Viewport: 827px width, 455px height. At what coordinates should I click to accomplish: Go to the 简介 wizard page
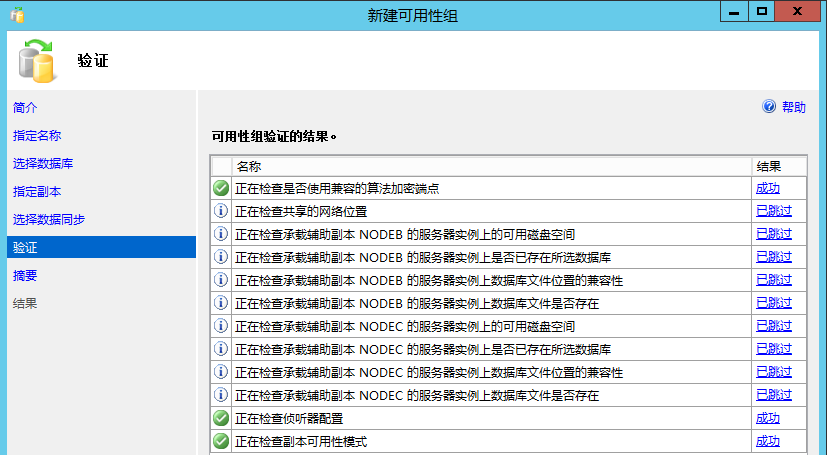coord(25,108)
